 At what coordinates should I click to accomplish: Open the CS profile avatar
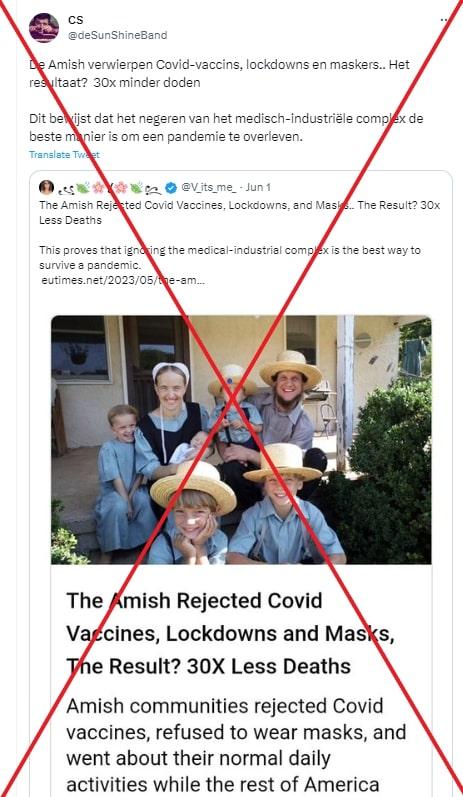click(44, 27)
